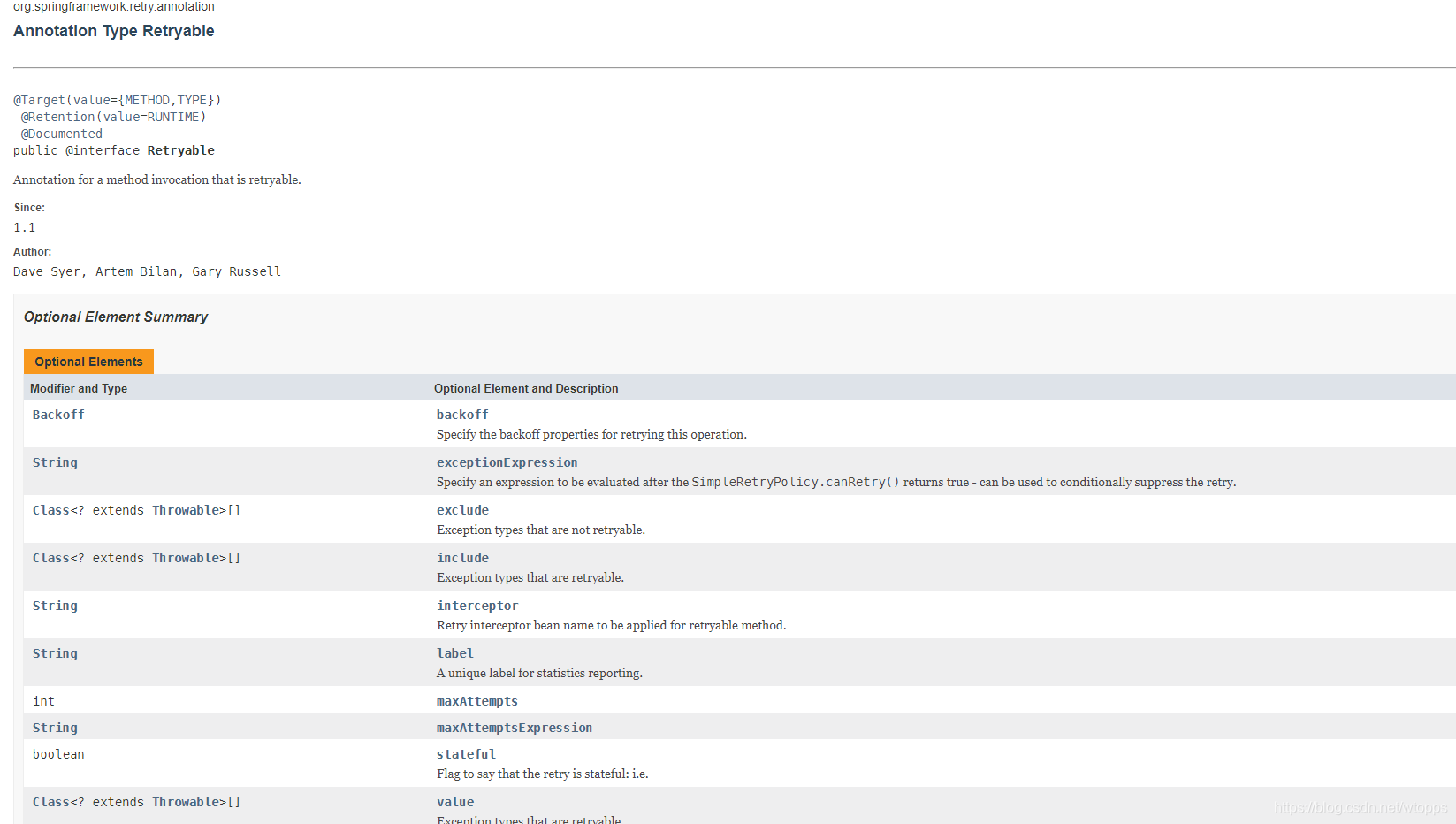Click 'Flag to say that the retry is stateful' text
Viewport: 1456px width, 824px height.
[542, 774]
